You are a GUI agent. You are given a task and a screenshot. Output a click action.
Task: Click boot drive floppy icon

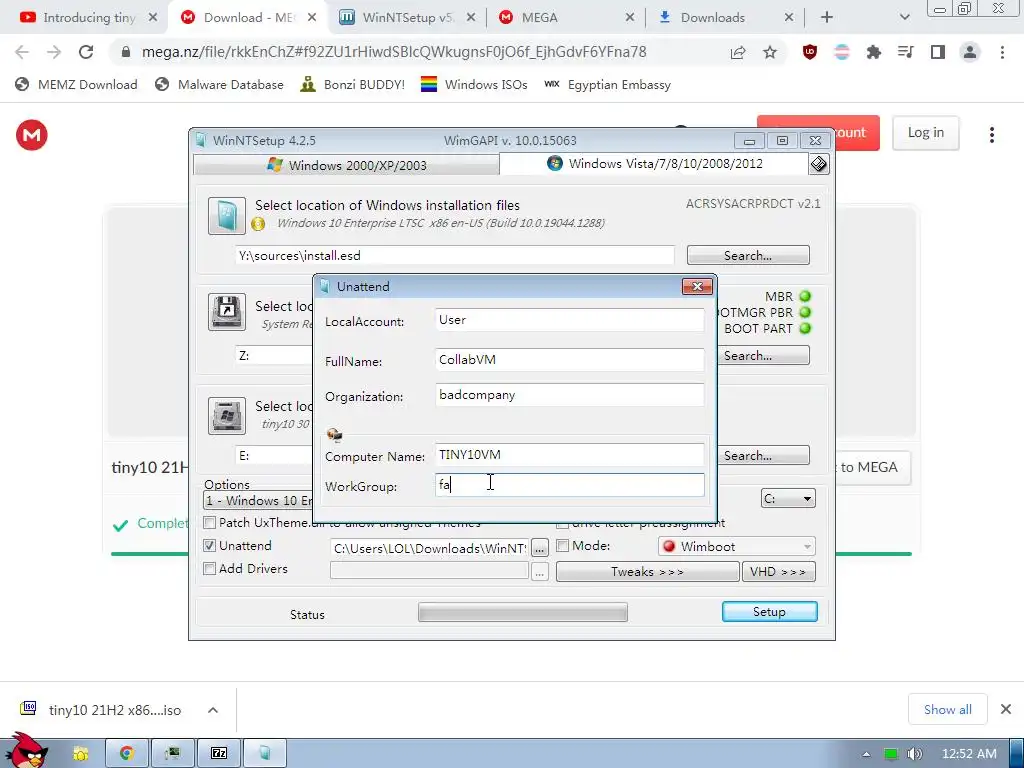[x=227, y=312]
